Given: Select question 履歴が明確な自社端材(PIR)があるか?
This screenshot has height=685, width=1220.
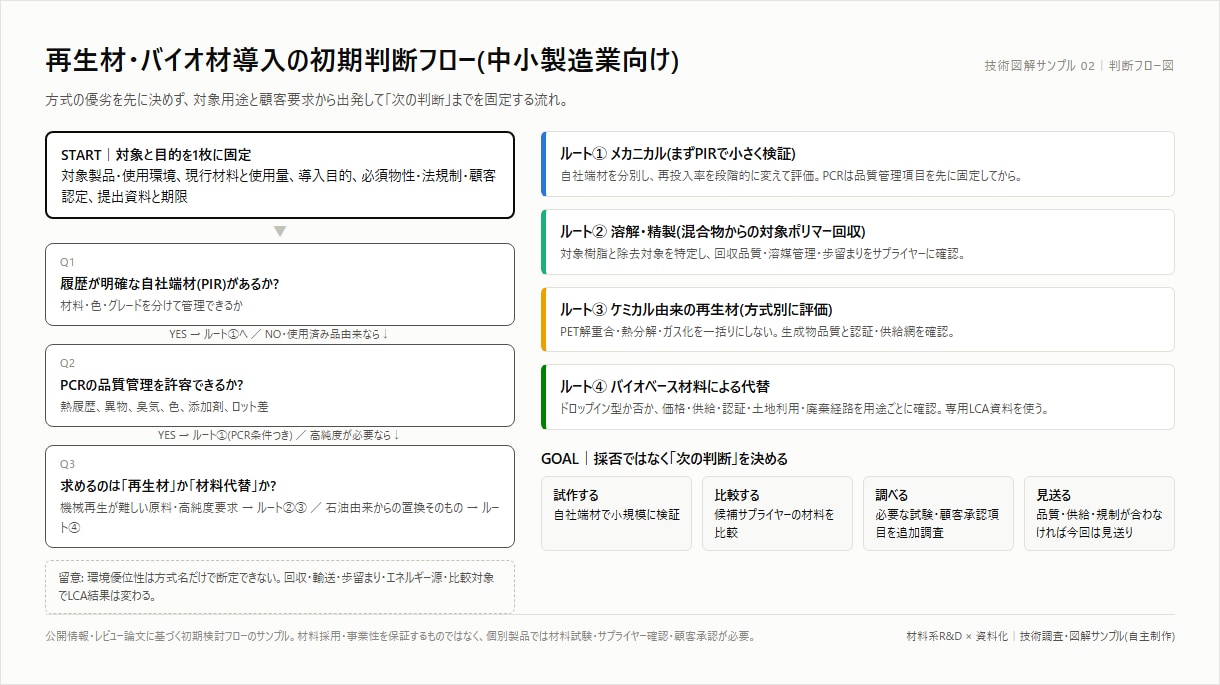Looking at the screenshot, I should click(x=169, y=283).
